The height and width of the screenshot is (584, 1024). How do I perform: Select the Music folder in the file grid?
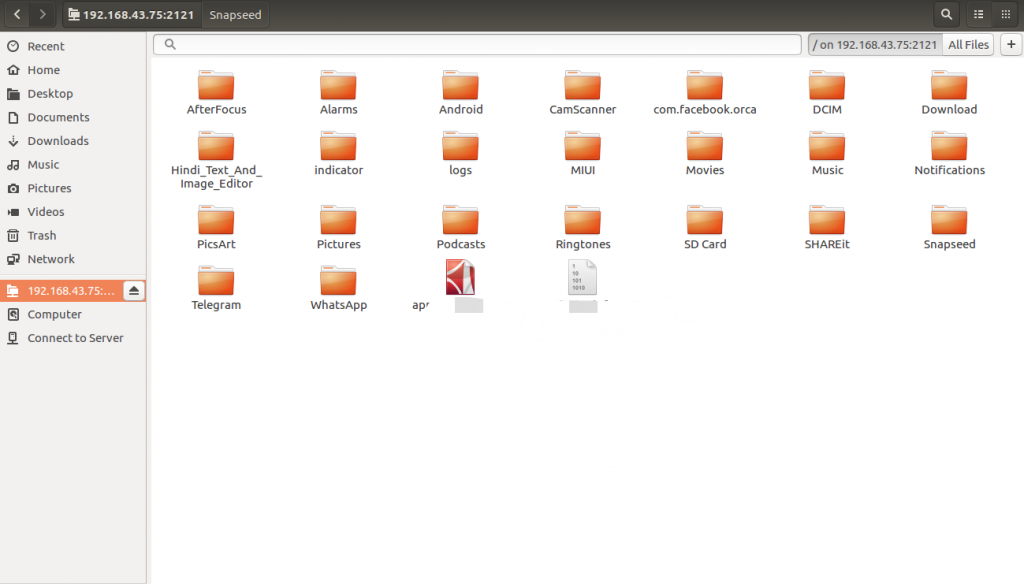[x=827, y=154]
